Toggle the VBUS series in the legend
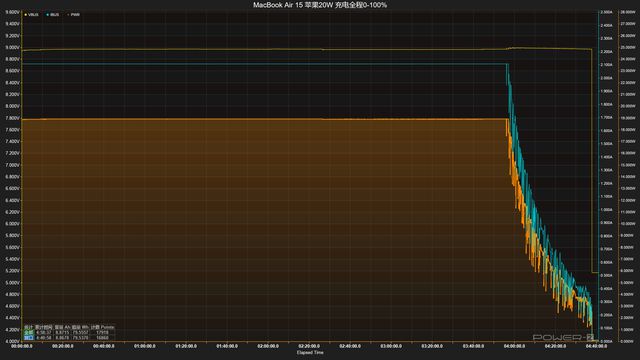 pos(31,15)
